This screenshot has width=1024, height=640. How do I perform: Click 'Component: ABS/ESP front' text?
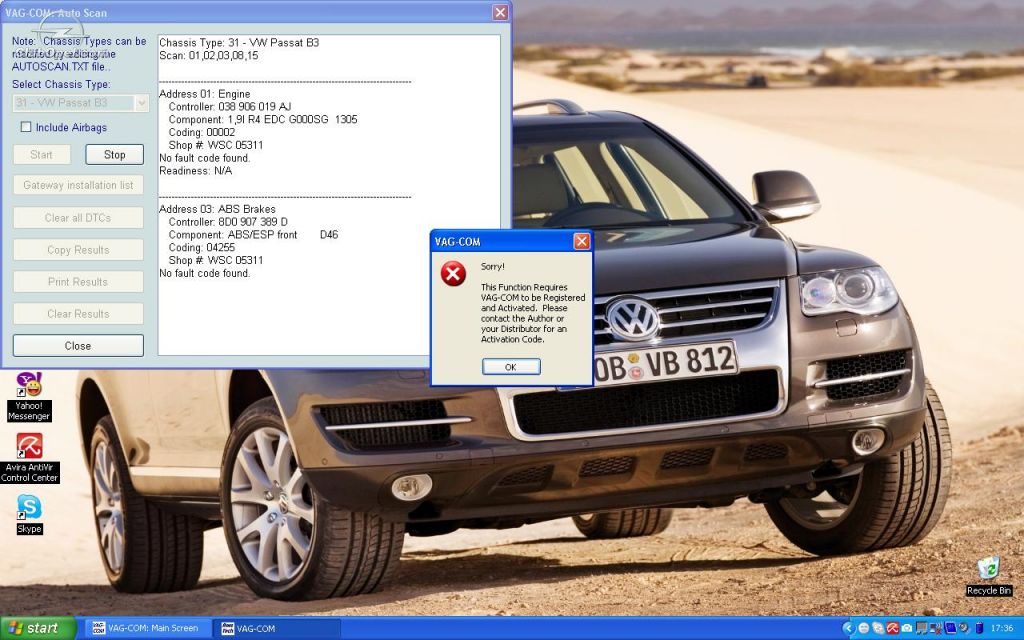233,234
